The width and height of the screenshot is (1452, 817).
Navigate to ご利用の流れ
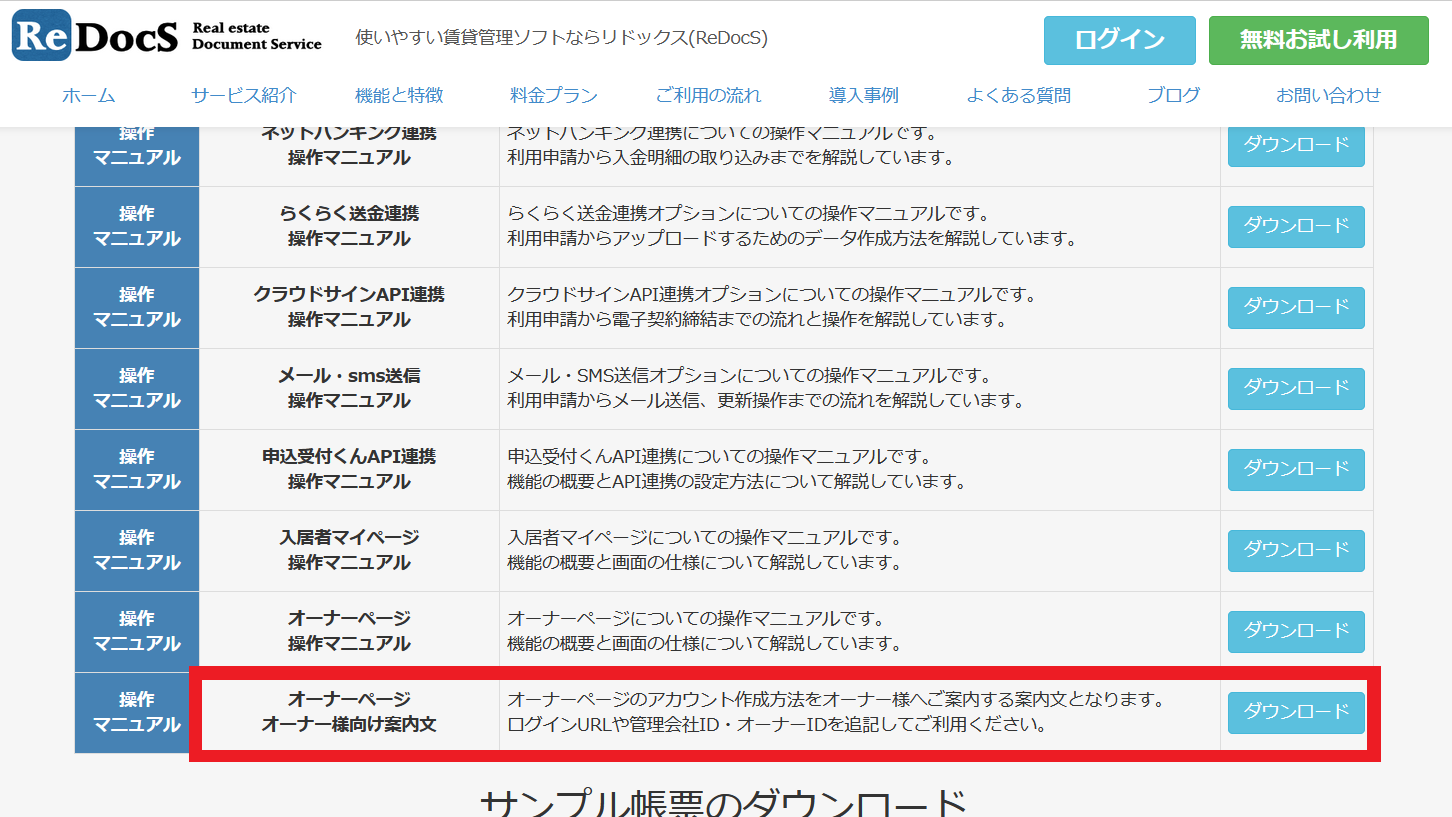pyautogui.click(x=708, y=96)
